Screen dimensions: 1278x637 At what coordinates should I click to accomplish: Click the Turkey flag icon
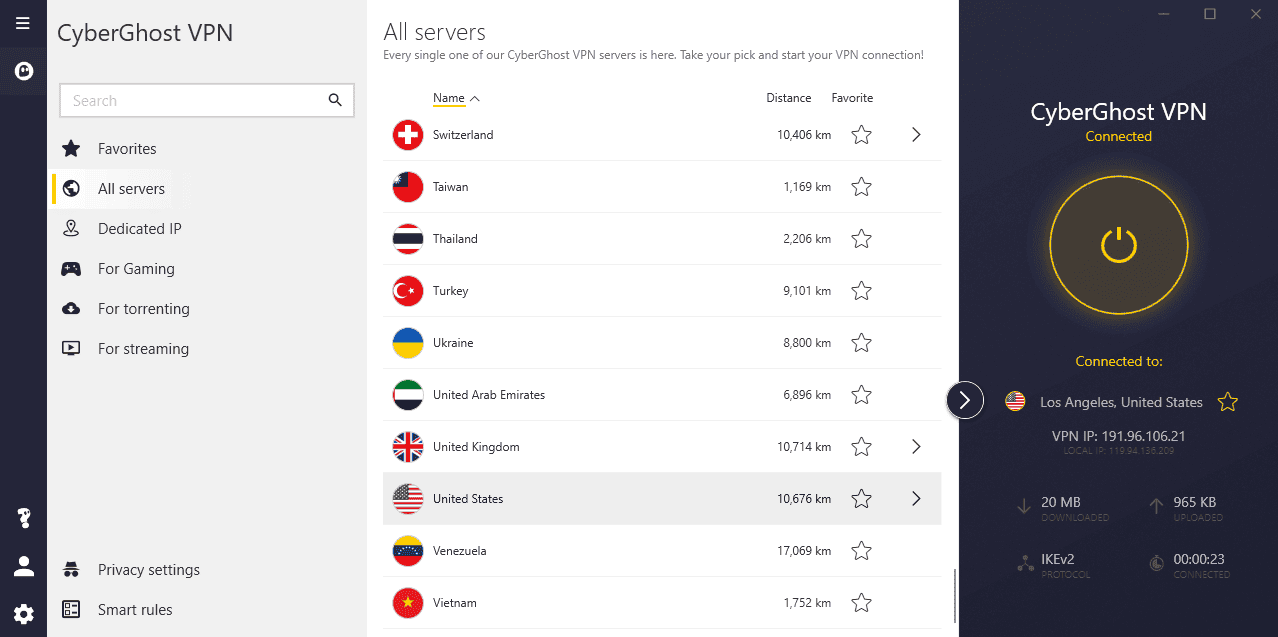pos(408,291)
